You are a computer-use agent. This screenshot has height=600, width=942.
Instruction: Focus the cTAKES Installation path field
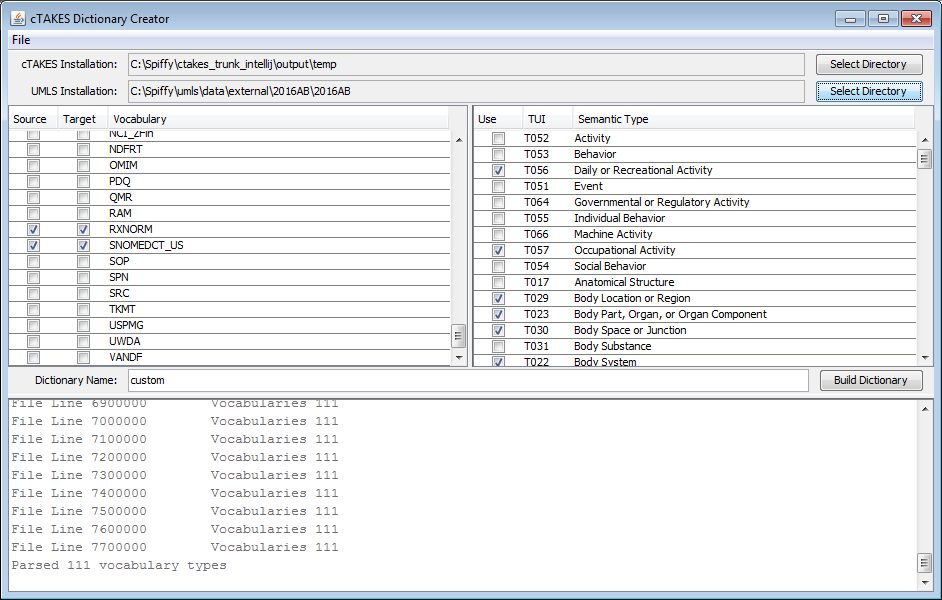(x=466, y=64)
